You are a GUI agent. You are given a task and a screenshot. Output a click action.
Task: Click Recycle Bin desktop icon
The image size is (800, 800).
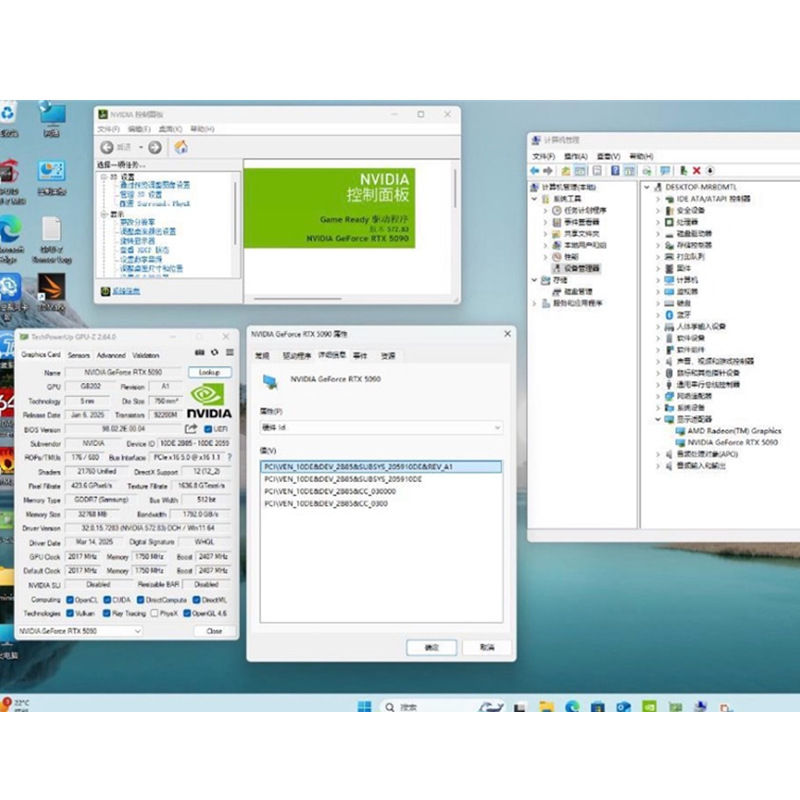coord(9,119)
